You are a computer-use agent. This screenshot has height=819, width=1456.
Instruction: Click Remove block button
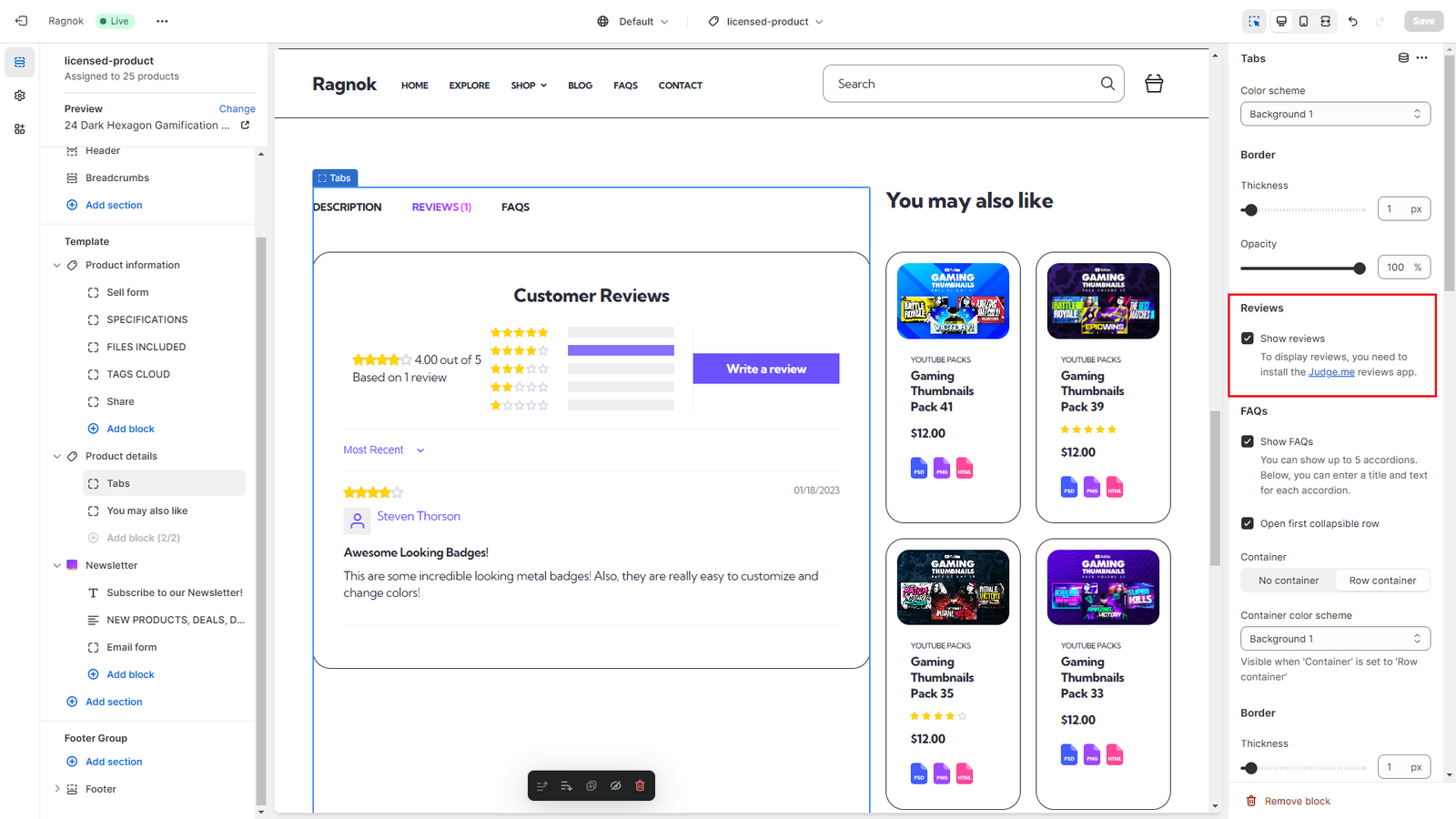pyautogui.click(x=1288, y=802)
